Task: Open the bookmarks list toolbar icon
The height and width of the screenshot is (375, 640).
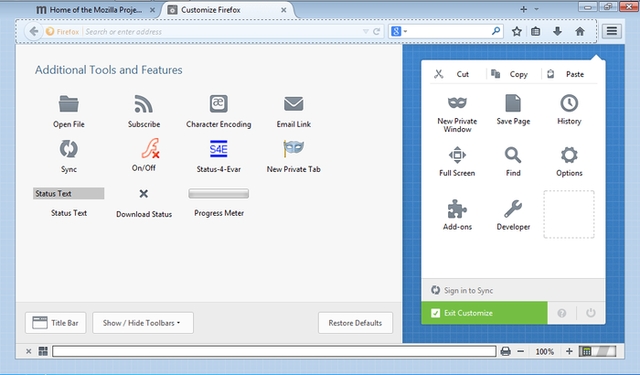Action: pyautogui.click(x=536, y=31)
